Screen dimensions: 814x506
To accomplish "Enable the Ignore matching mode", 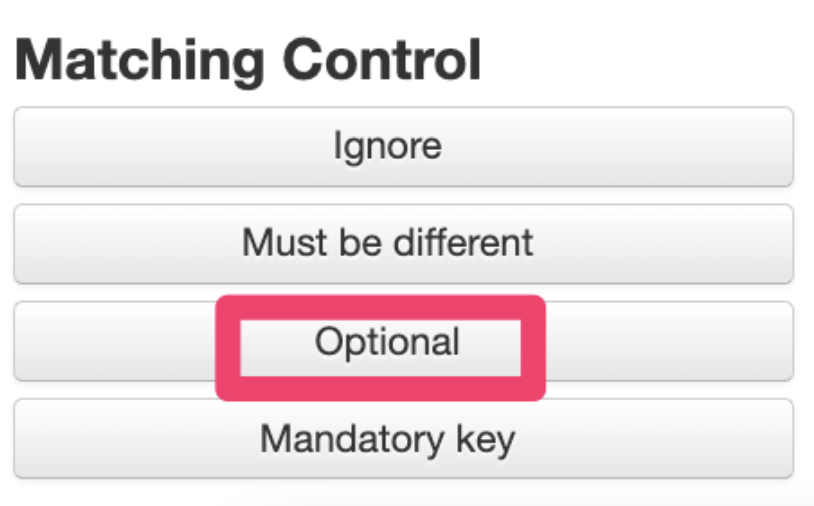I will (403, 146).
